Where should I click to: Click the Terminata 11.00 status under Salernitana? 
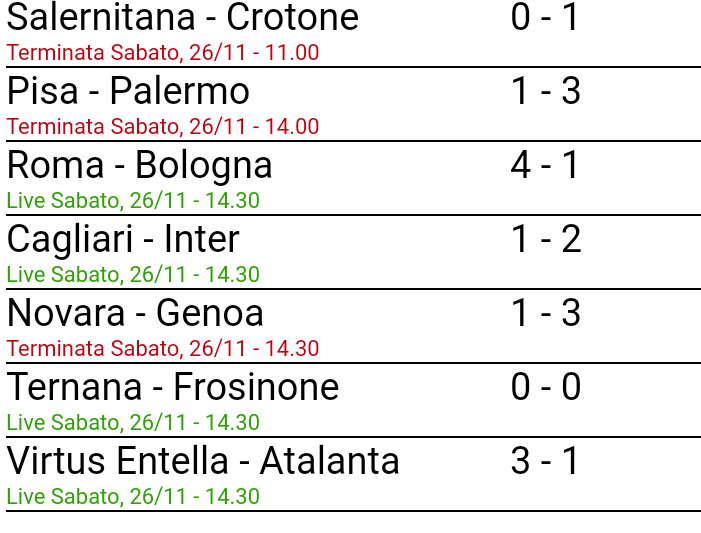163,53
